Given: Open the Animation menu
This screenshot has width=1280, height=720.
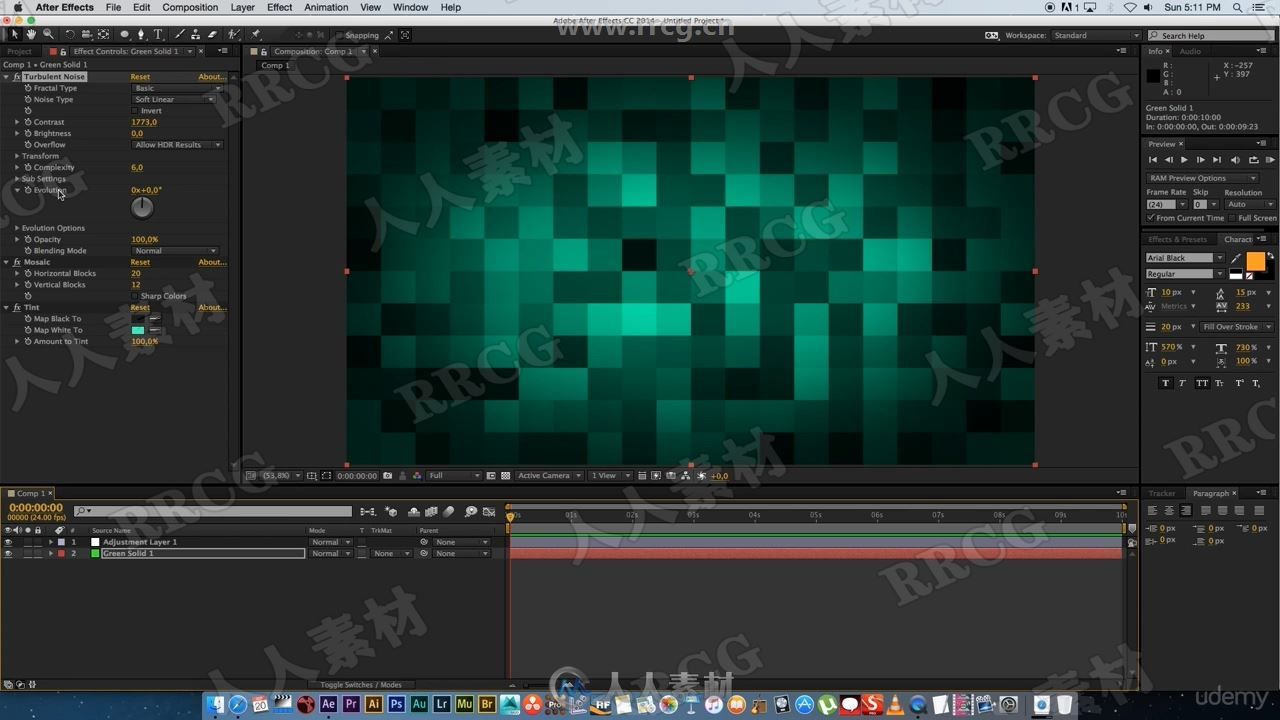Looking at the screenshot, I should click(x=326, y=7).
